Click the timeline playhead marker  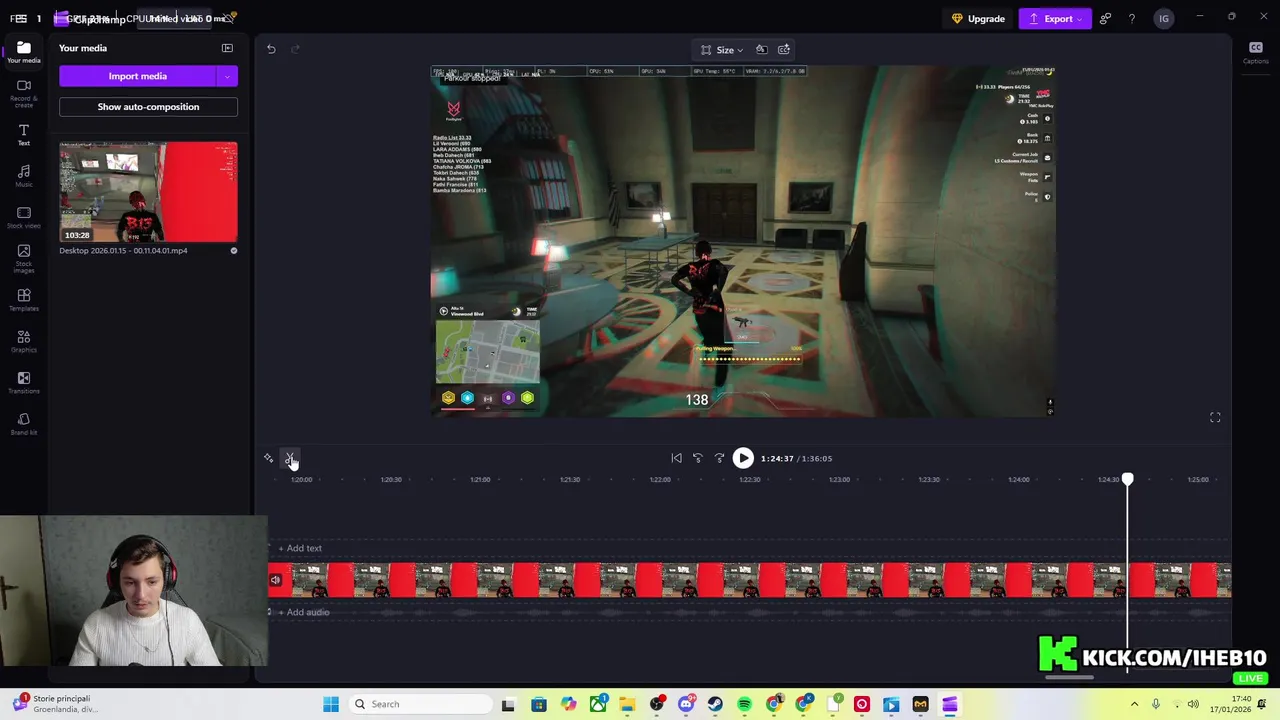tap(1127, 481)
